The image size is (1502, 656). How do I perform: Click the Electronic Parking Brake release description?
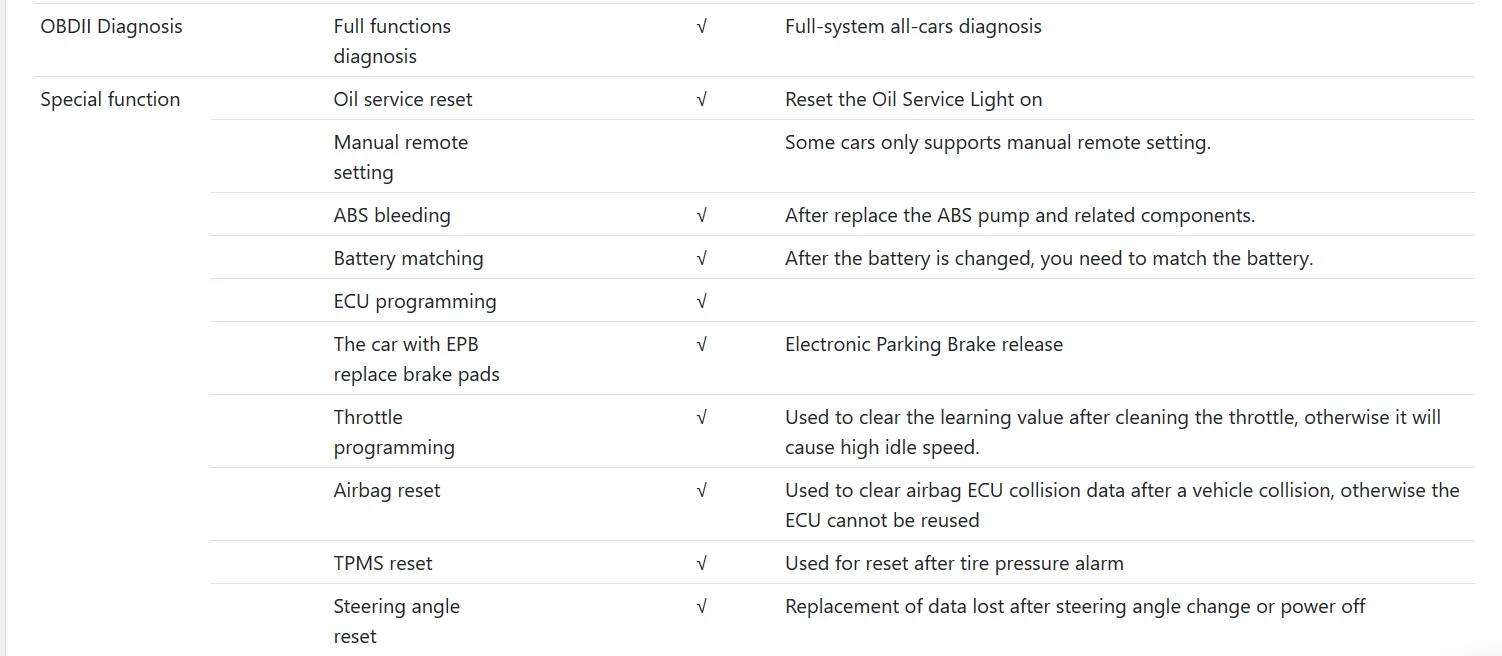point(924,344)
